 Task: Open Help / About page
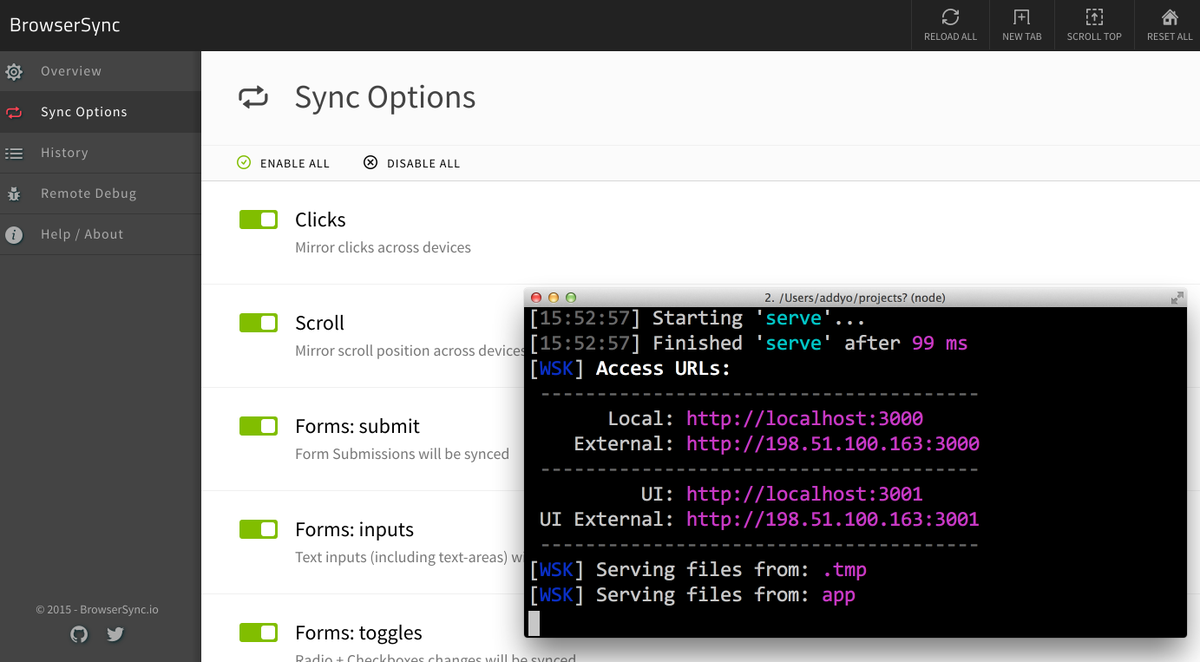[100, 234]
